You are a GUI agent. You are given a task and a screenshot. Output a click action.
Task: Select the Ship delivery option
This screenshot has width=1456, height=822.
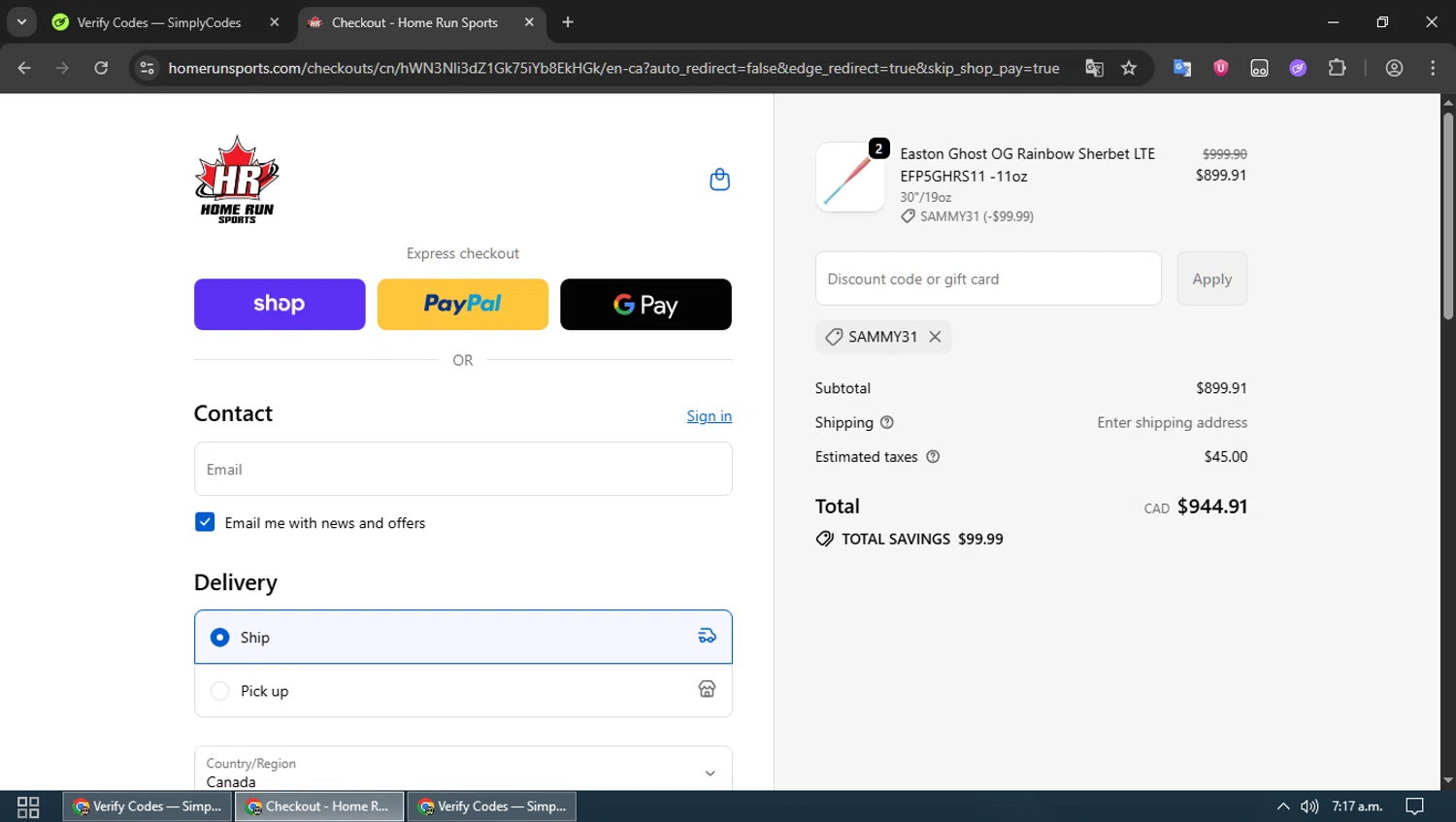[x=463, y=637]
